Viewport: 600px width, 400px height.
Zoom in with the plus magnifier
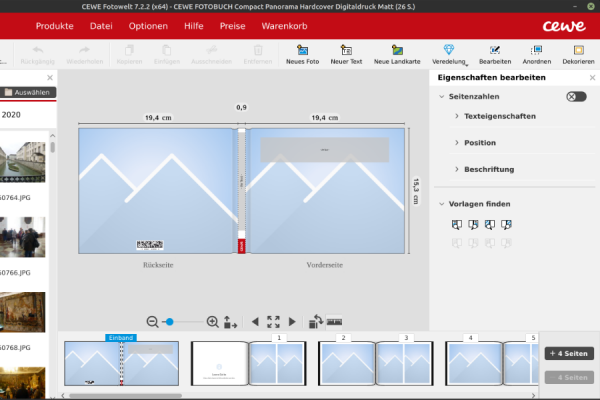[212, 322]
